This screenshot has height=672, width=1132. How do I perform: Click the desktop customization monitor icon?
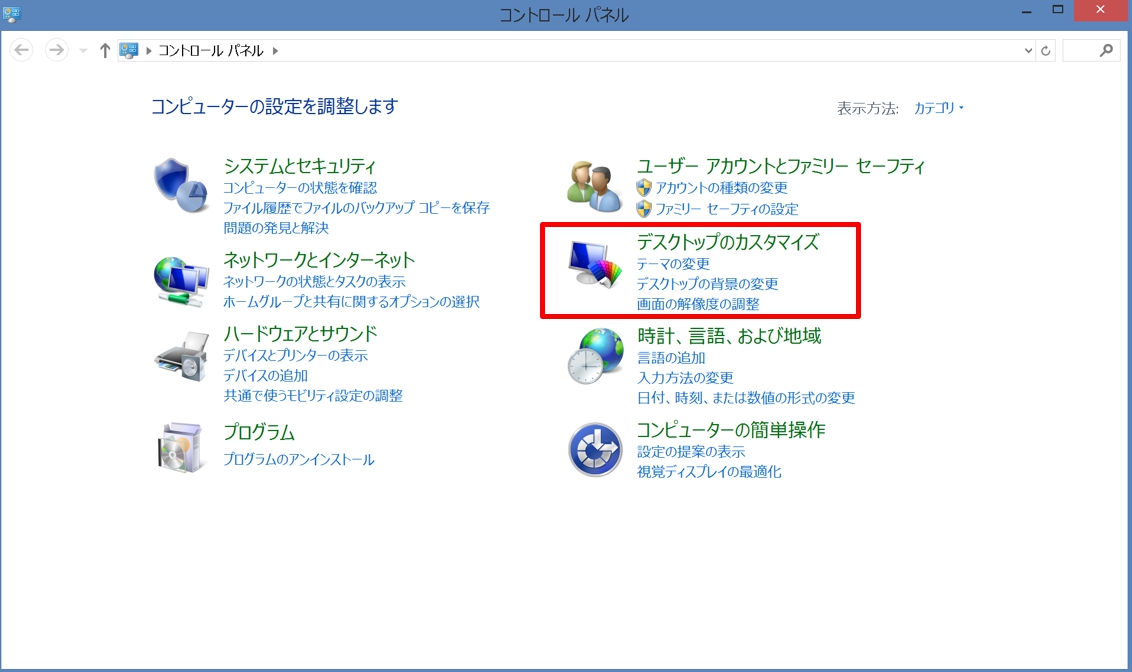click(x=595, y=264)
